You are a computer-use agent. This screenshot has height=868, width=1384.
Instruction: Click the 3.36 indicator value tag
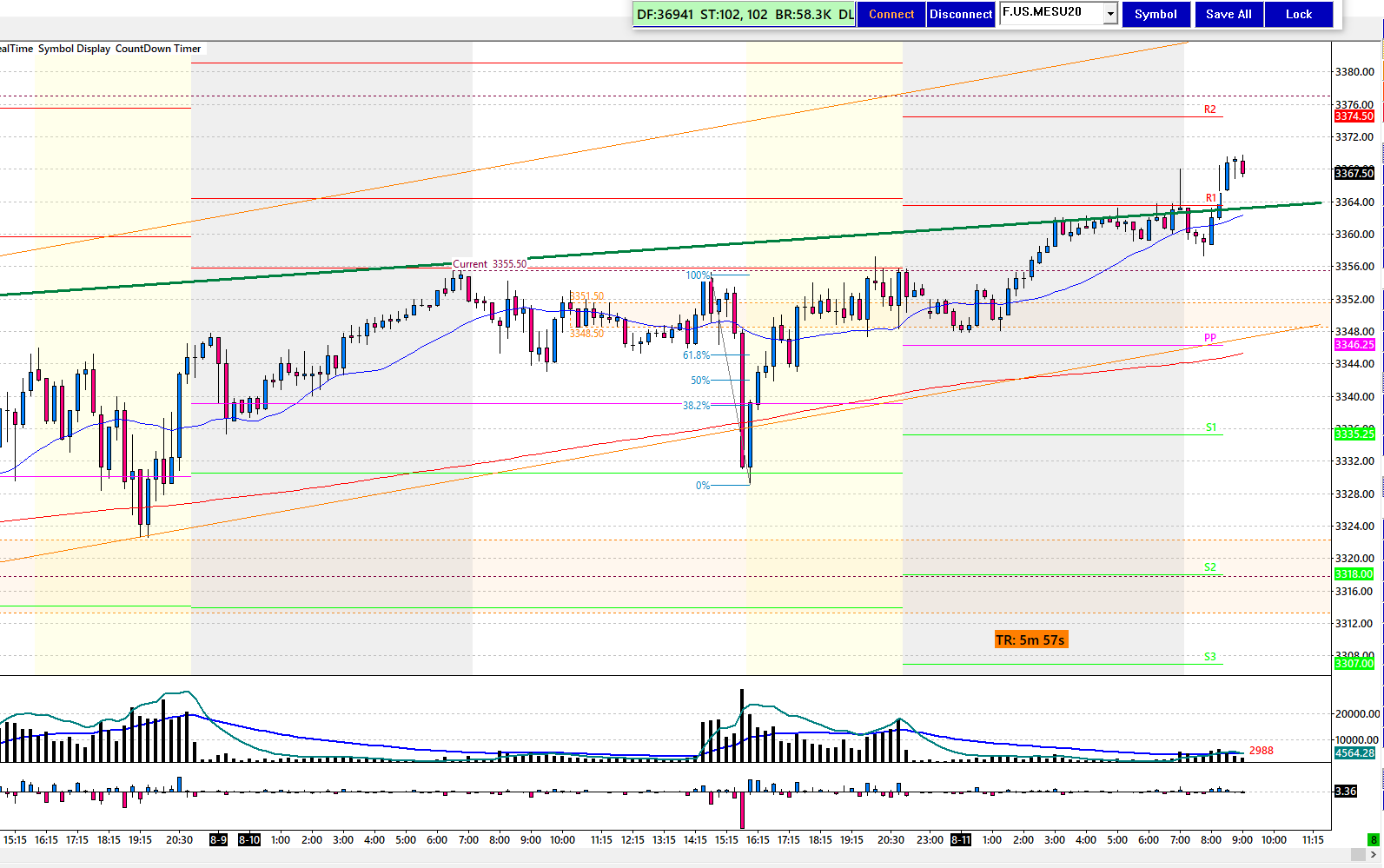pyautogui.click(x=1346, y=791)
